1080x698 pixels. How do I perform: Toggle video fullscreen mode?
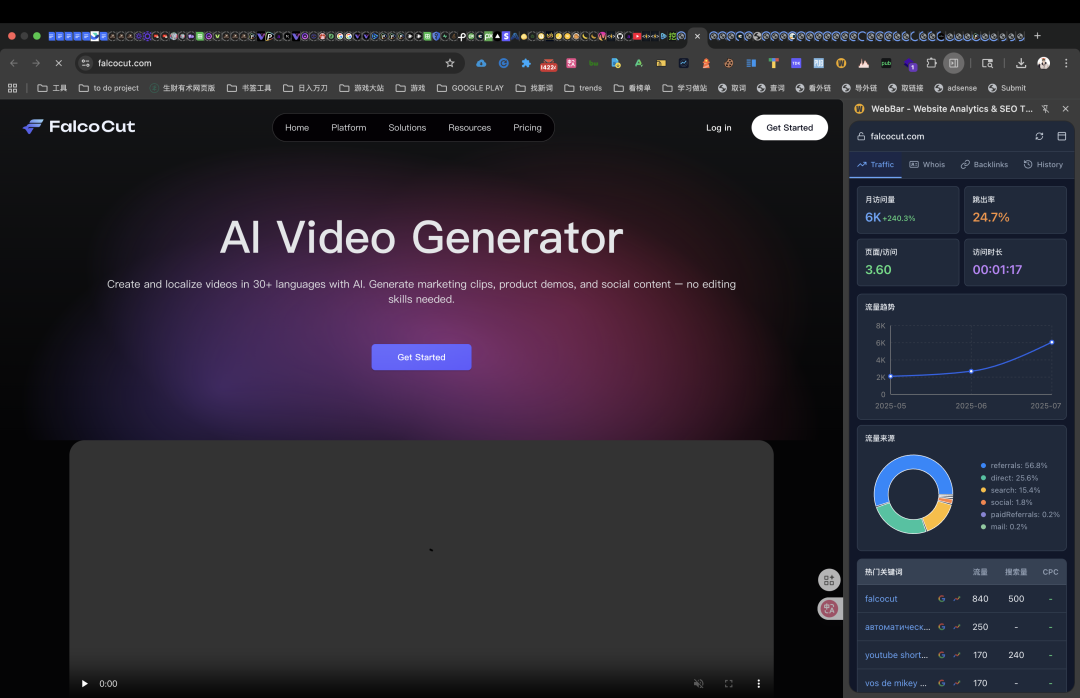(x=729, y=684)
